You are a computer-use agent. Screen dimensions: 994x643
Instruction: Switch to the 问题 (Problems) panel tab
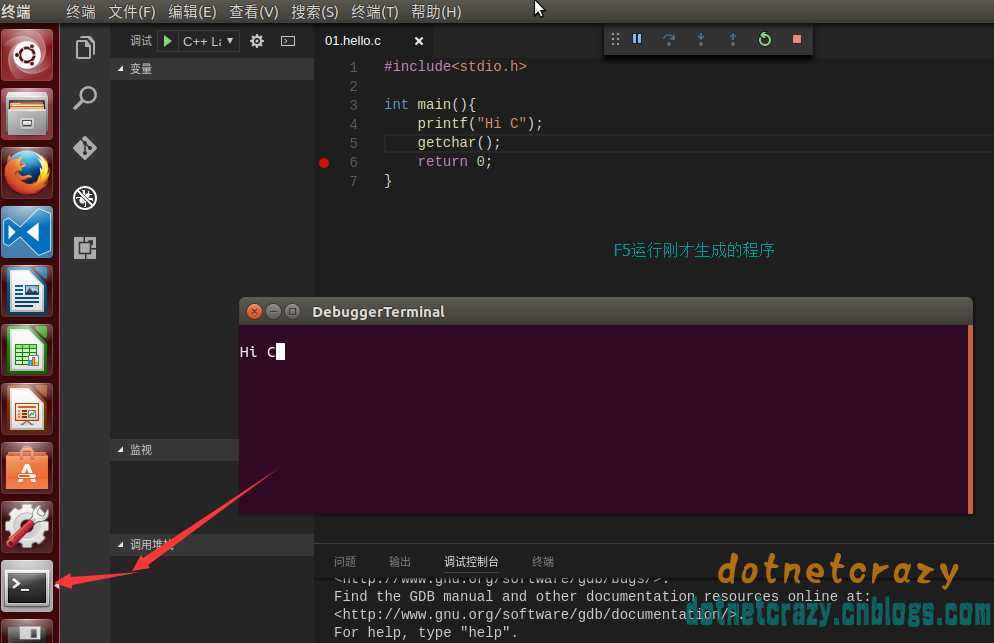(345, 562)
